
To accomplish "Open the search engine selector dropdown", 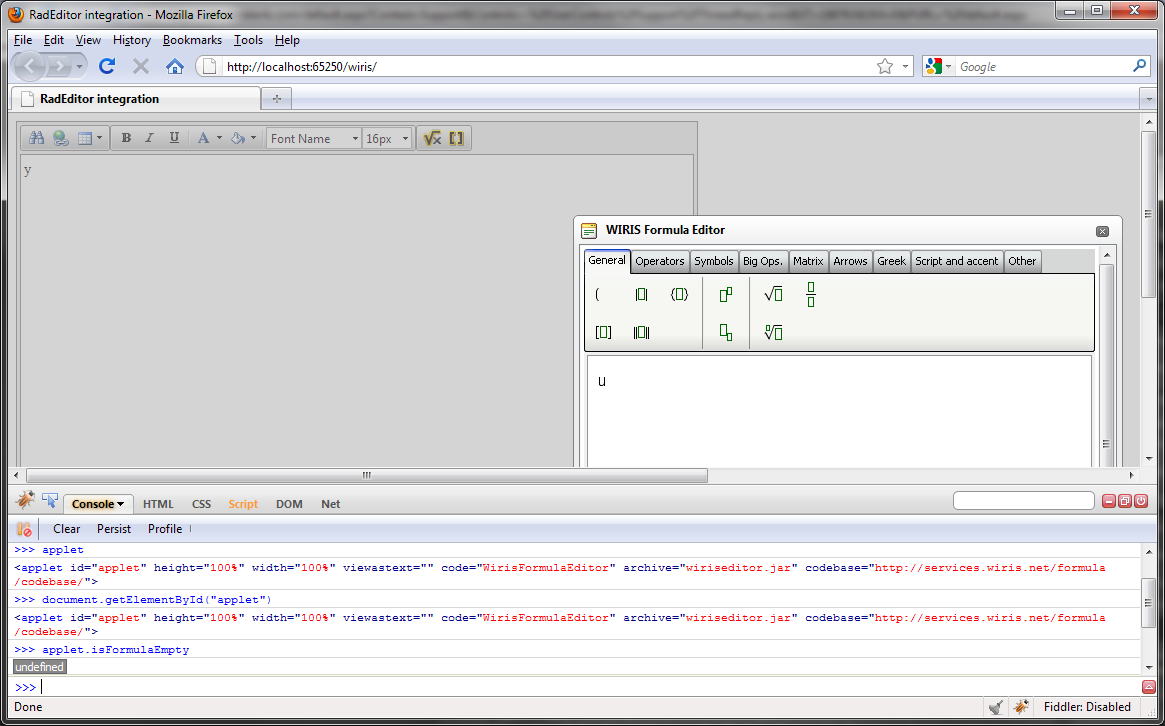I will tap(938, 66).
